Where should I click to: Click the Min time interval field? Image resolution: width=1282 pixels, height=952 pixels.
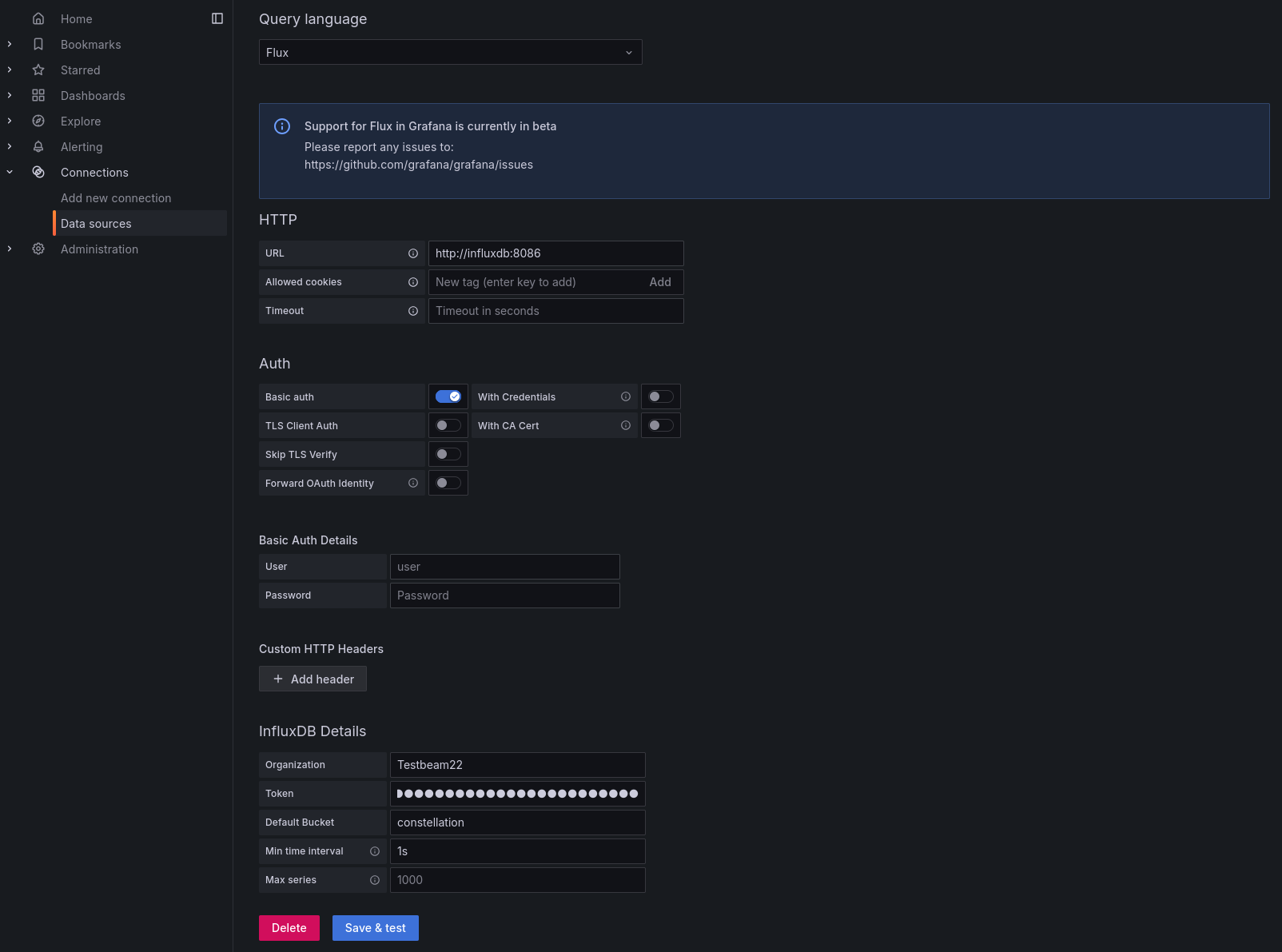pyautogui.click(x=518, y=851)
